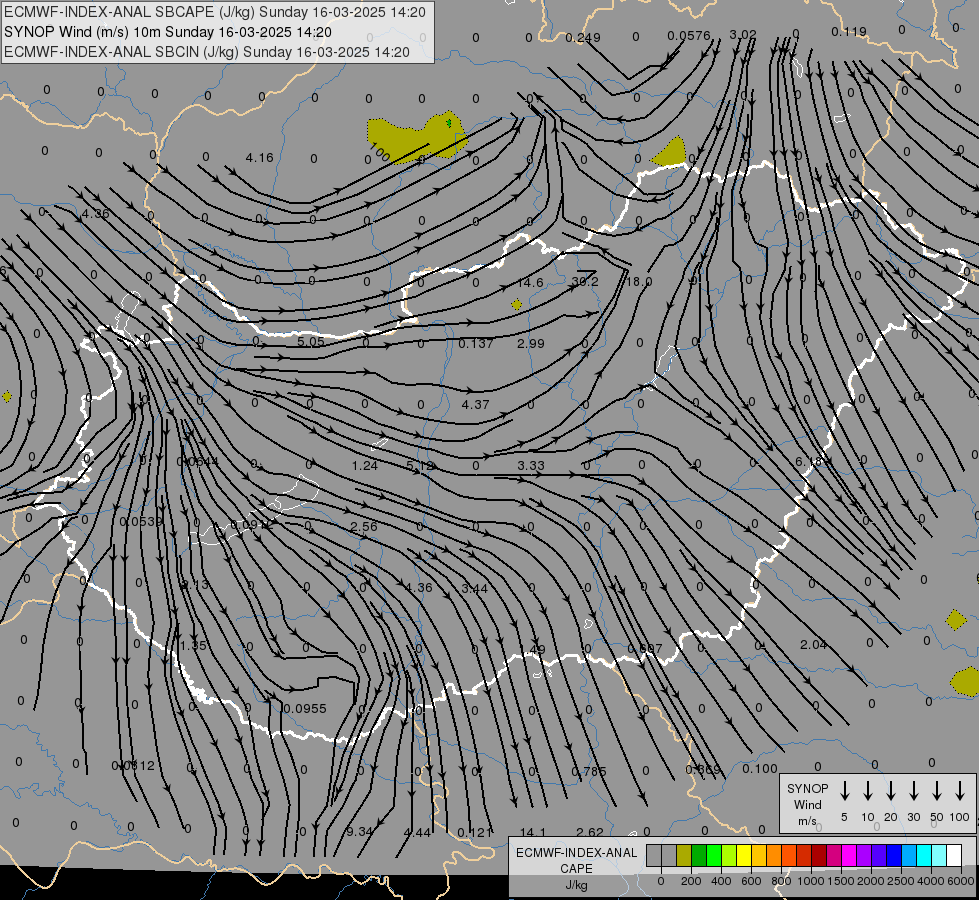Click the 1000 tick label on CAPE scale
This screenshot has height=900, width=979.
click(810, 881)
